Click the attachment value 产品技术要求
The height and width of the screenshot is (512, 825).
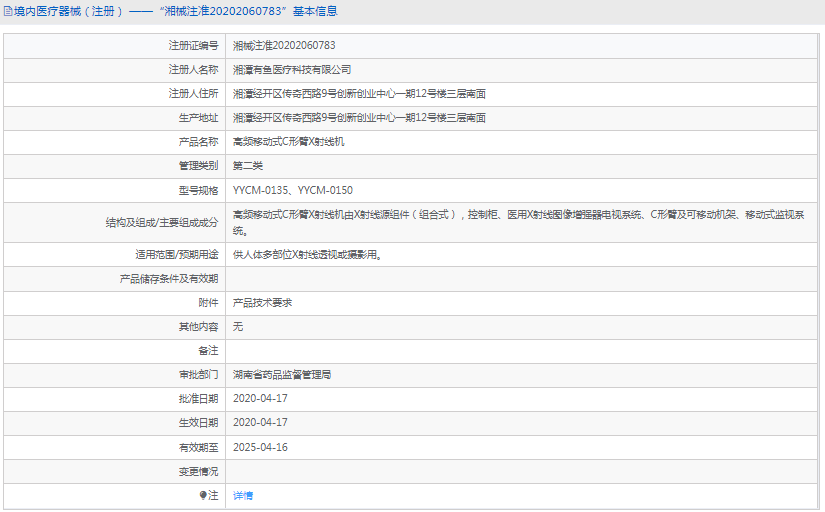pyautogui.click(x=263, y=303)
